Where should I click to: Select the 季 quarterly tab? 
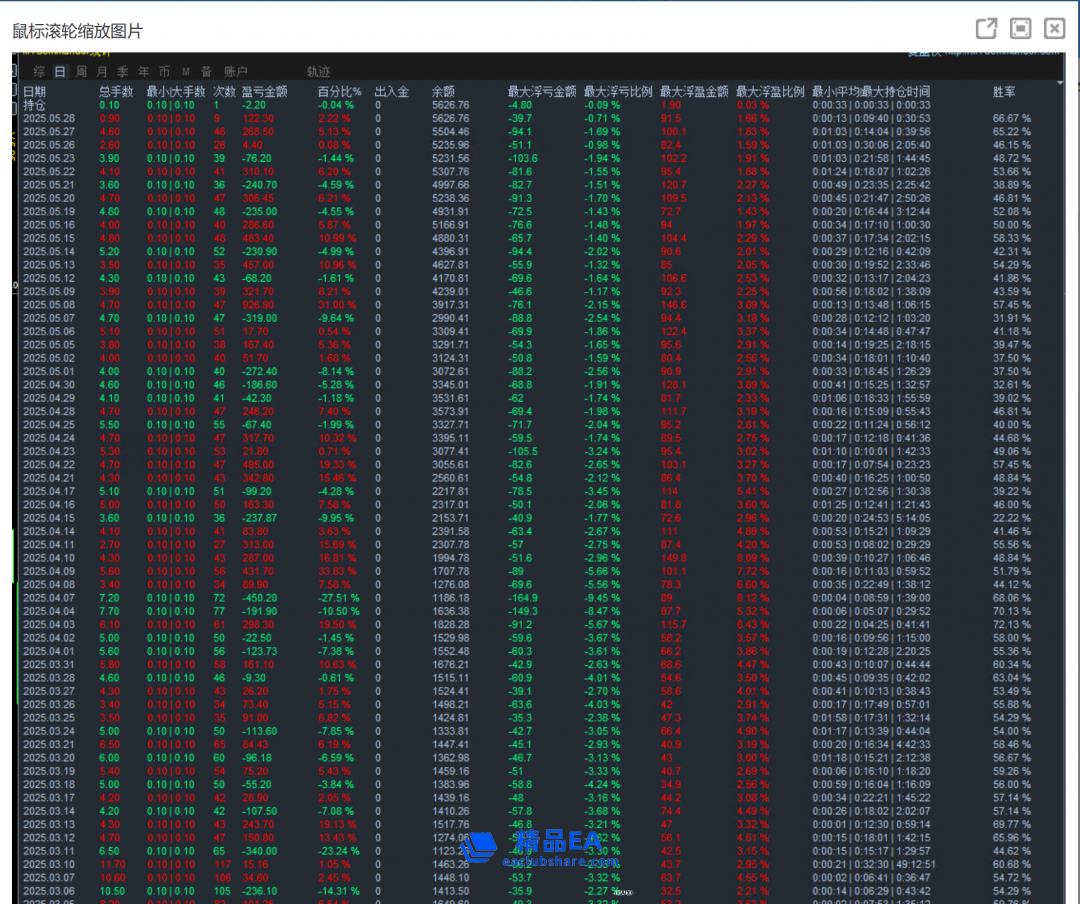coord(123,72)
